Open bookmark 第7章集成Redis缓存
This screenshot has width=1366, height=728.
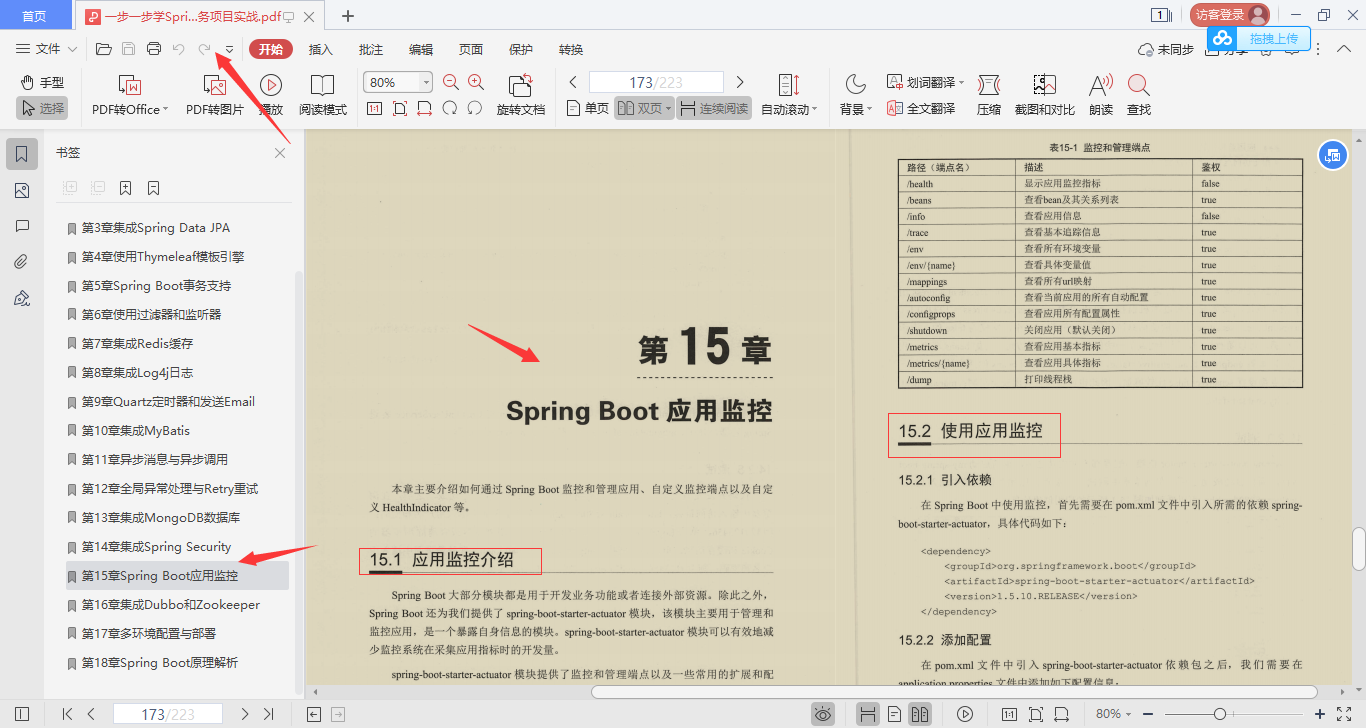click(138, 343)
